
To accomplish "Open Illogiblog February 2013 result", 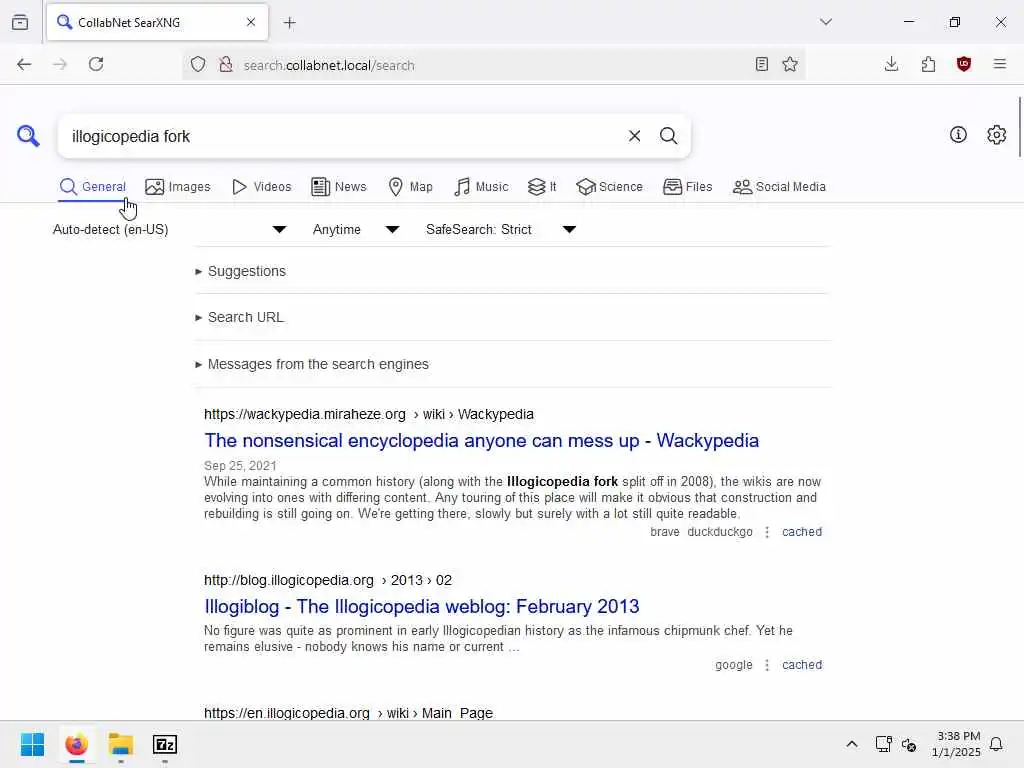I will click(422, 607).
